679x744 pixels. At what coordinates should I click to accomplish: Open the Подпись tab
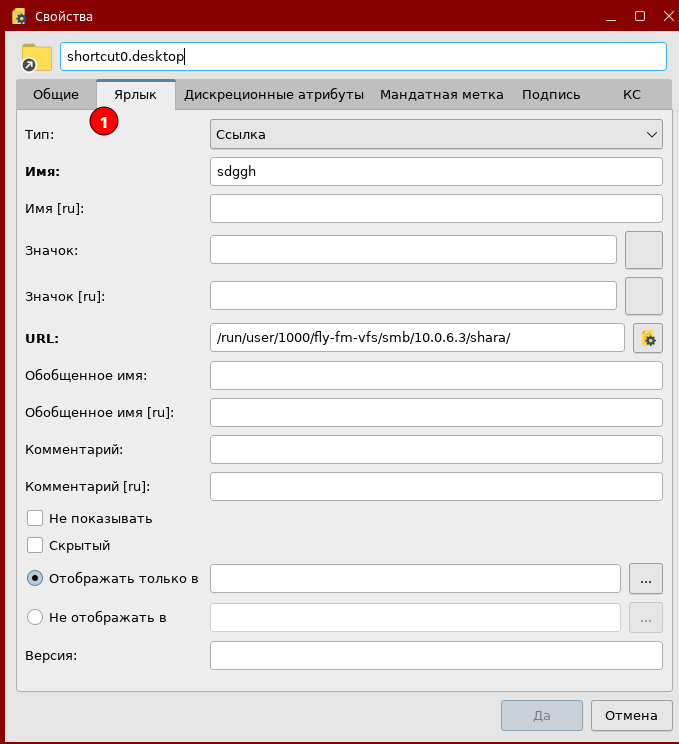[x=550, y=95]
